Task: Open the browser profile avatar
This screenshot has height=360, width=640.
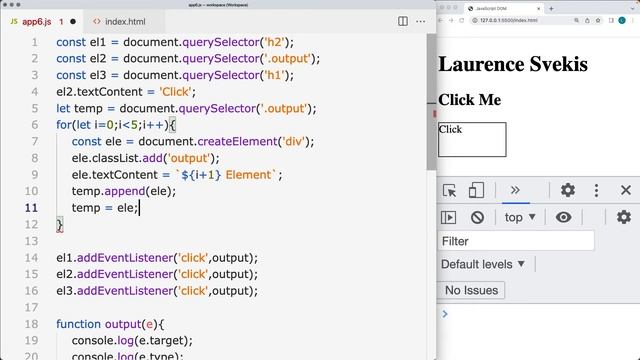Action: [x=622, y=20]
